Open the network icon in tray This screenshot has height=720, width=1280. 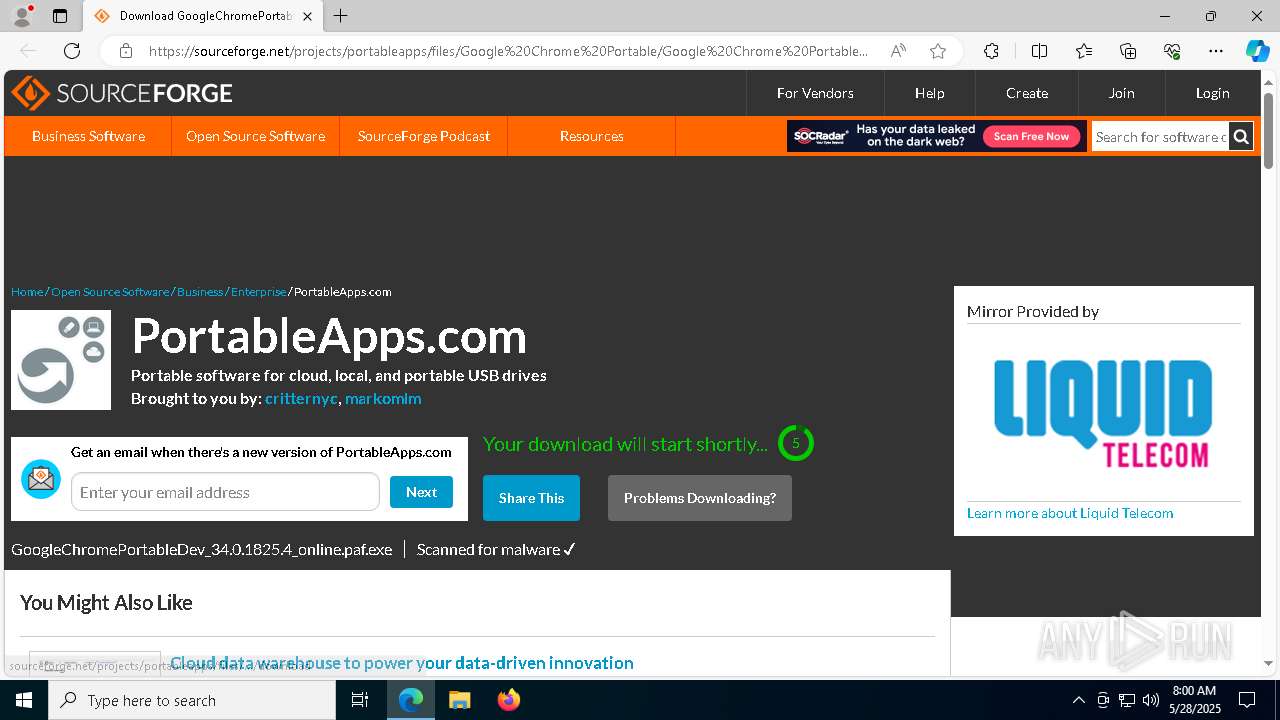1127,700
